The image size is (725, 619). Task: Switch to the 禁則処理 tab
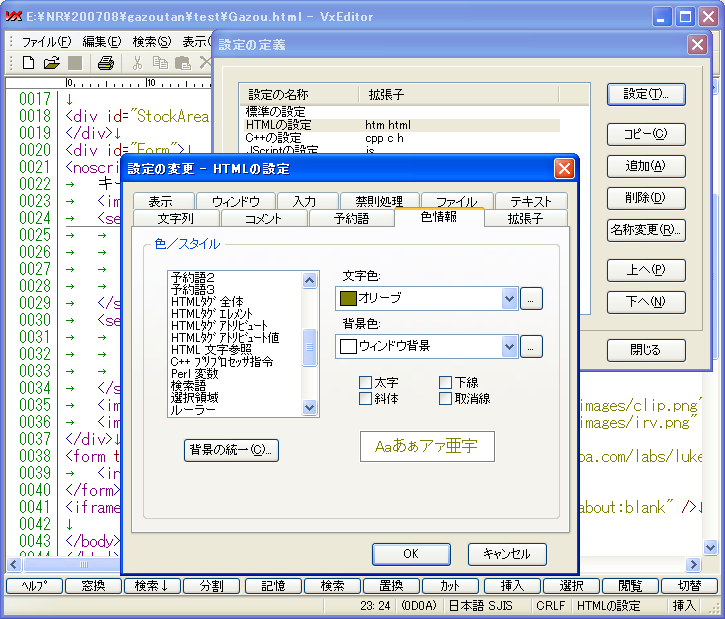click(379, 201)
